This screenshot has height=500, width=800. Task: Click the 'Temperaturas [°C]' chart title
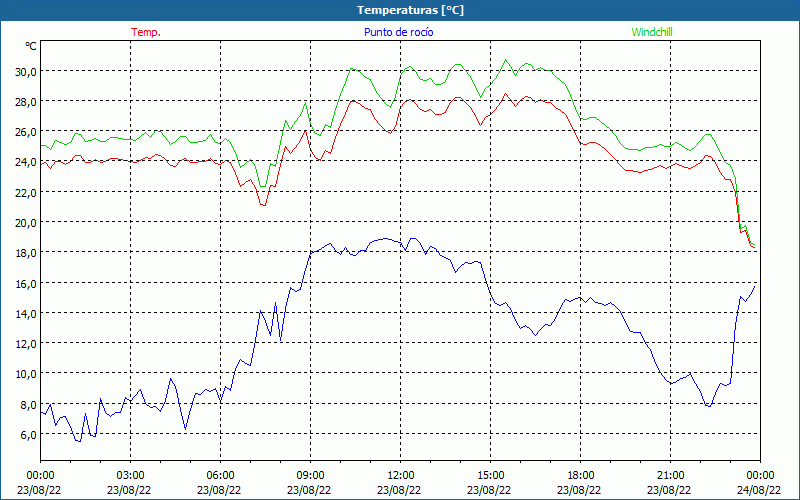(410, 10)
